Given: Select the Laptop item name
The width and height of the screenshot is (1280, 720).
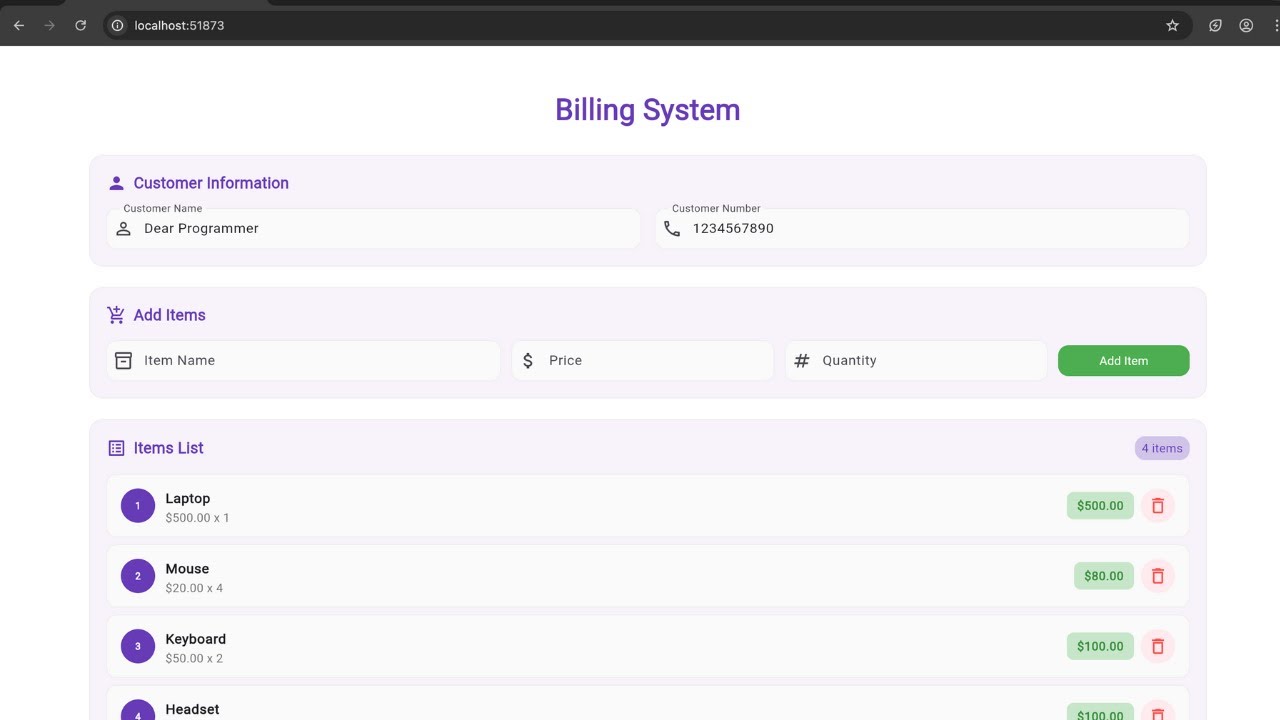Looking at the screenshot, I should [x=188, y=498].
